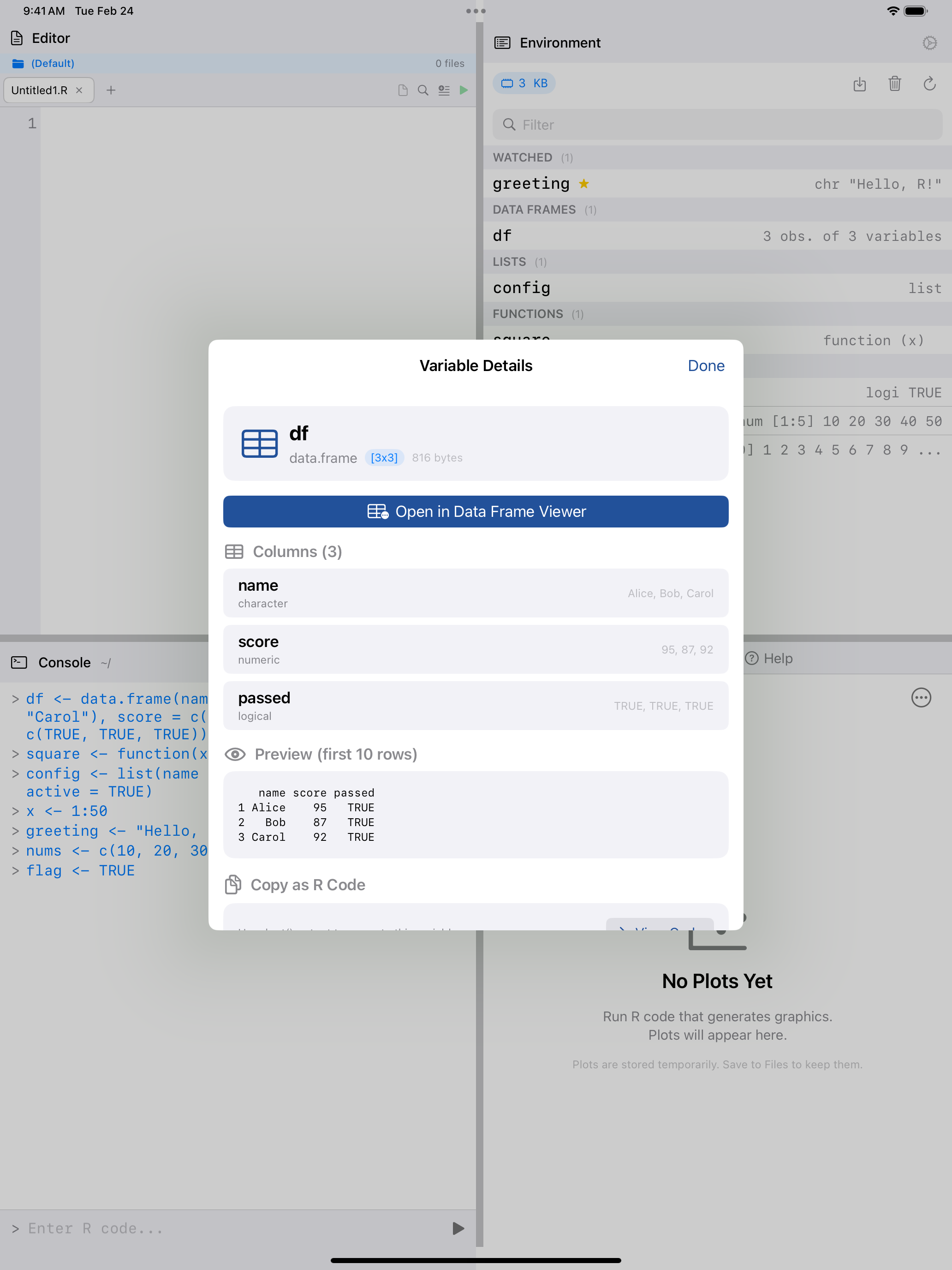Click the Filter field in the Environment panel
The height and width of the screenshot is (1270, 952).
717,125
